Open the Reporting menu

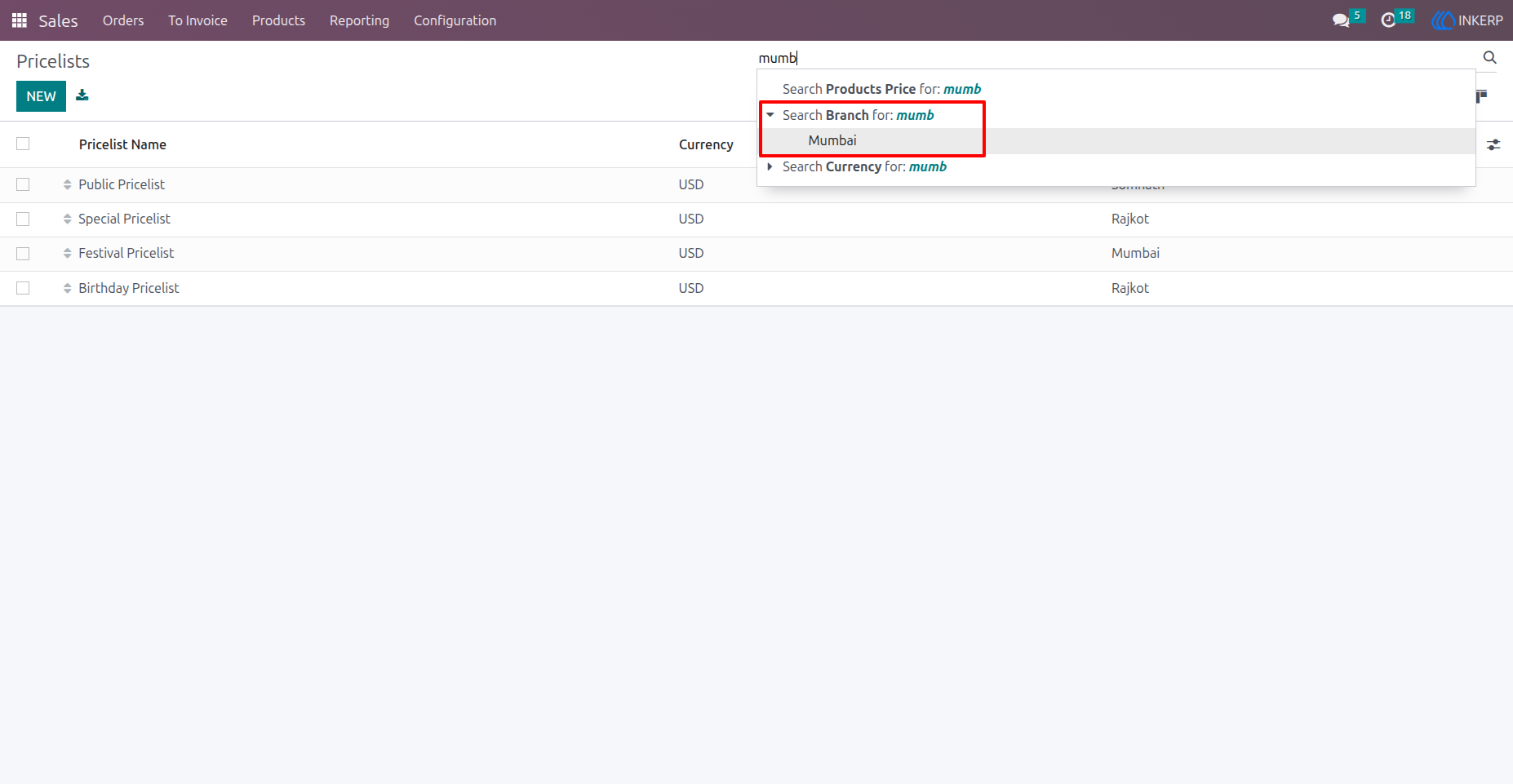point(359,20)
